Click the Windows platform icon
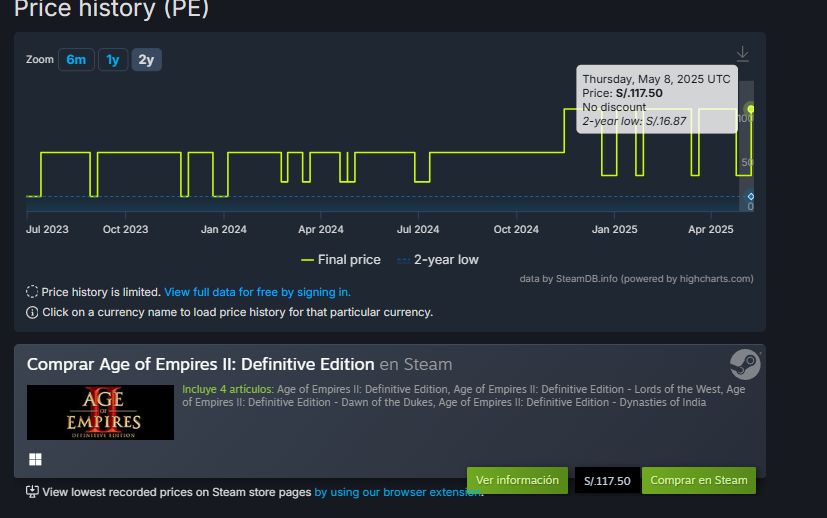This screenshot has width=827, height=518. coord(35,459)
